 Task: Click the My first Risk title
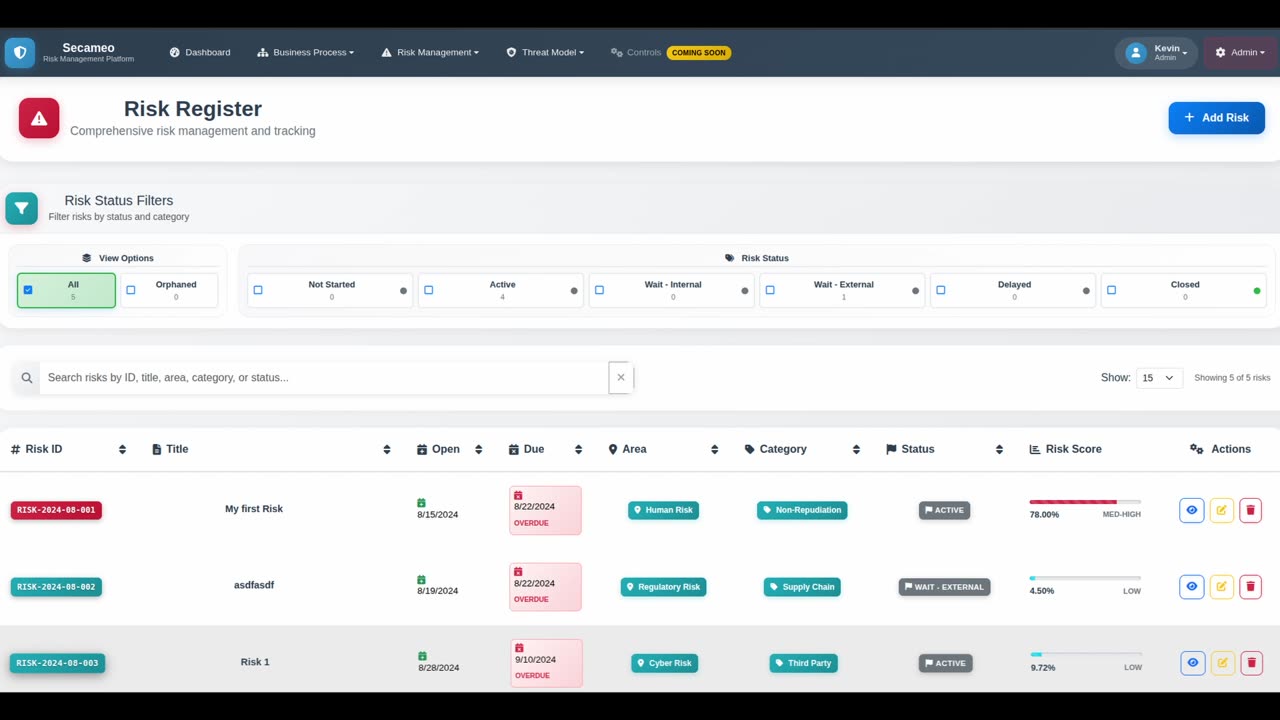254,509
